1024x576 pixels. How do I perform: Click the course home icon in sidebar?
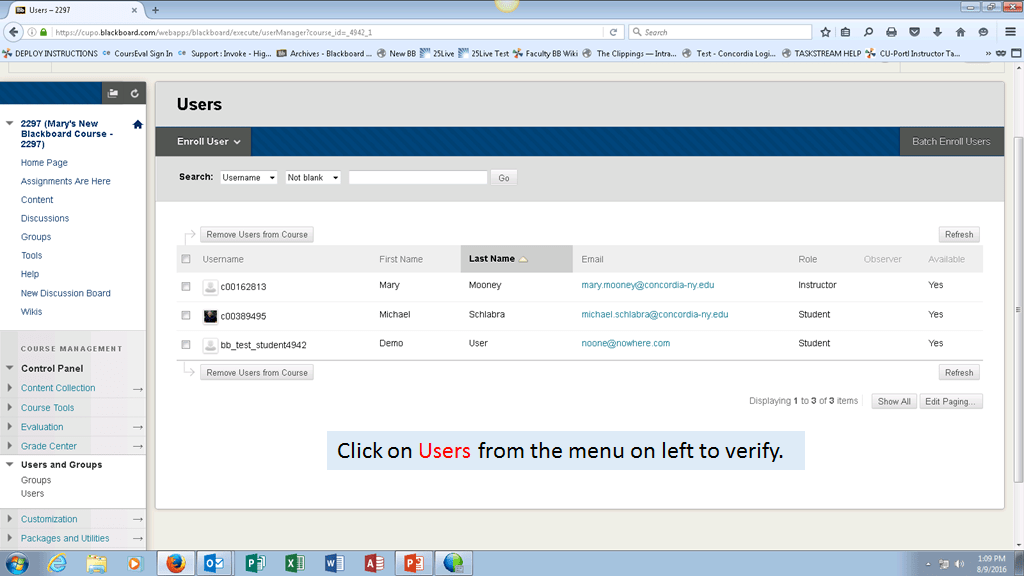pyautogui.click(x=137, y=124)
